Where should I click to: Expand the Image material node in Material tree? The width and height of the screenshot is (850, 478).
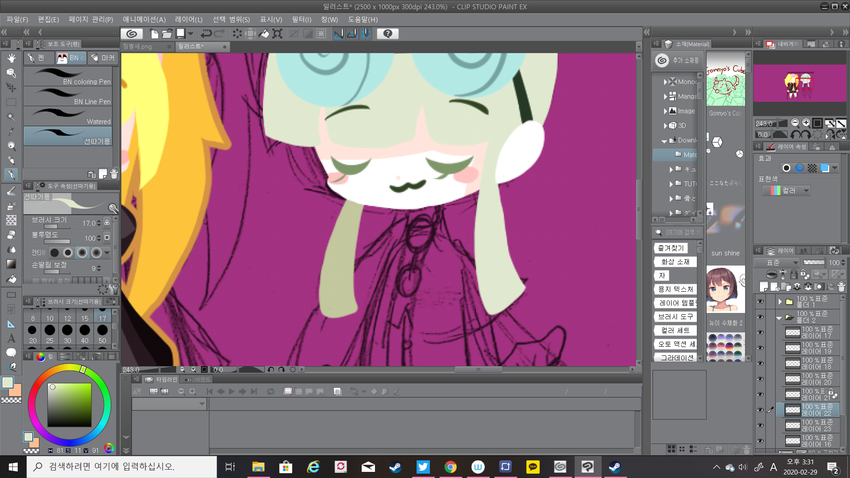click(x=665, y=111)
